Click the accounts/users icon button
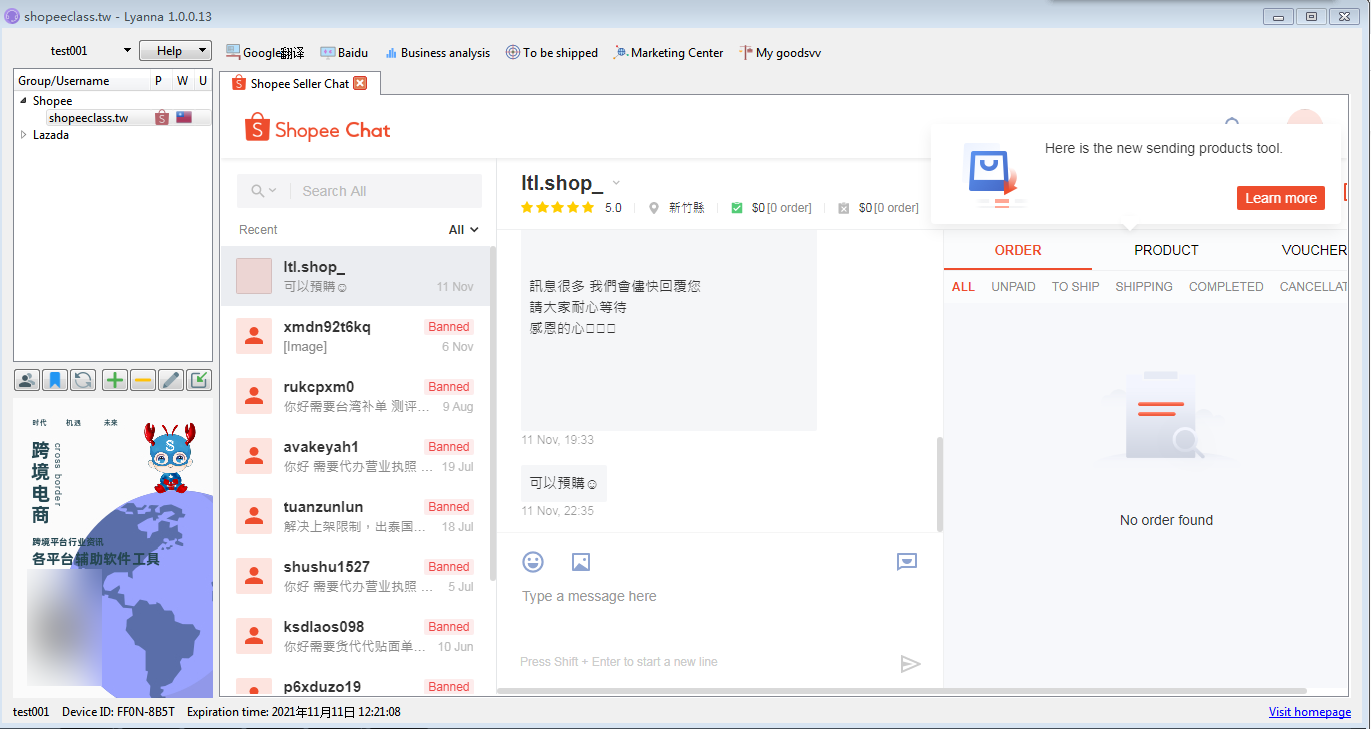1371x729 pixels. pos(27,380)
